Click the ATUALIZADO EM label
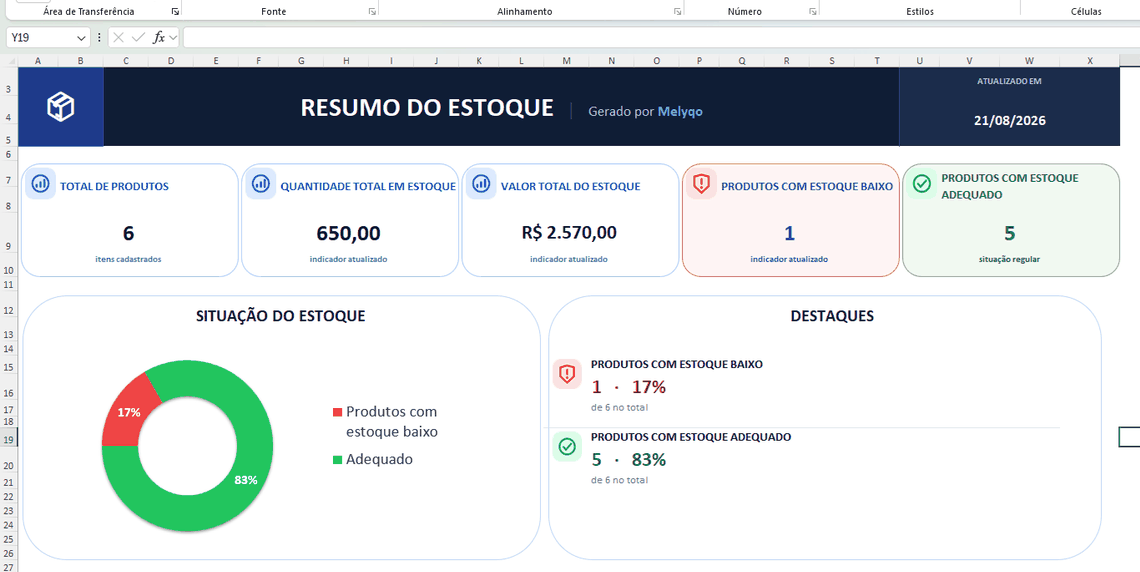Screen dimensions: 1140x572 tap(1009, 81)
